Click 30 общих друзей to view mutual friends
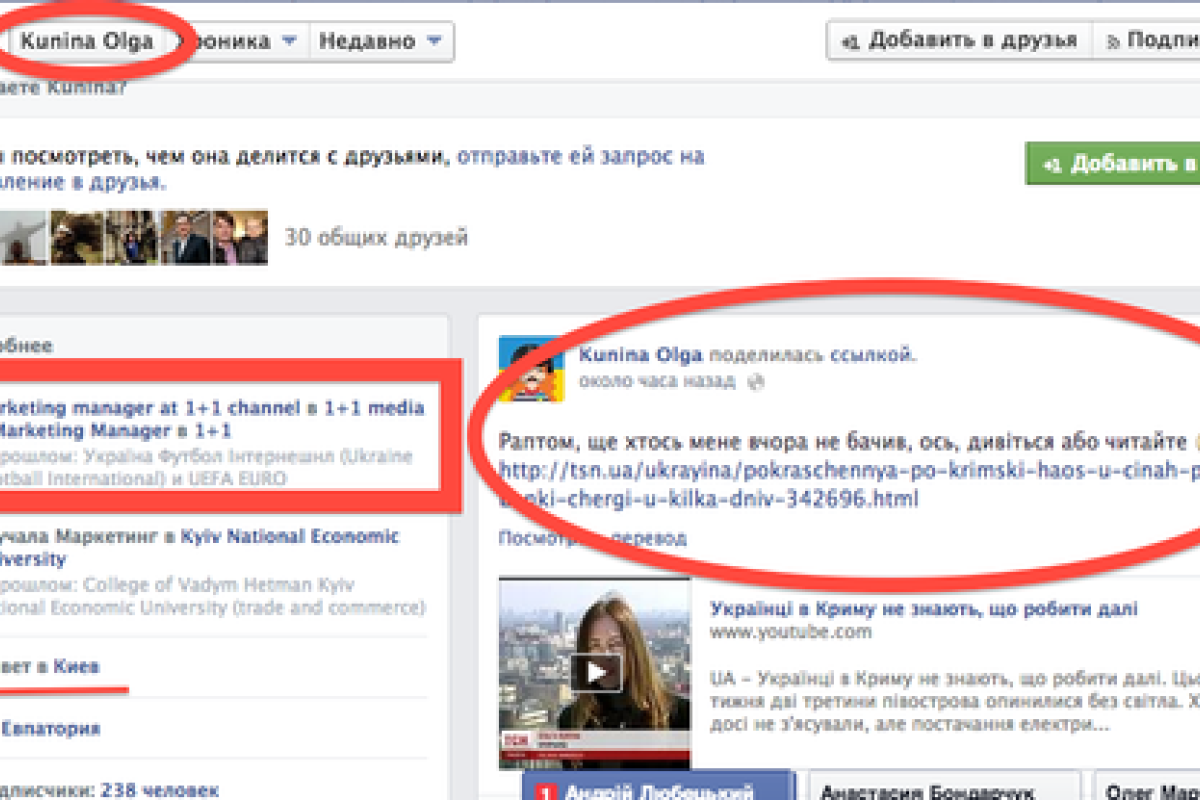This screenshot has width=1200, height=800. pos(378,237)
